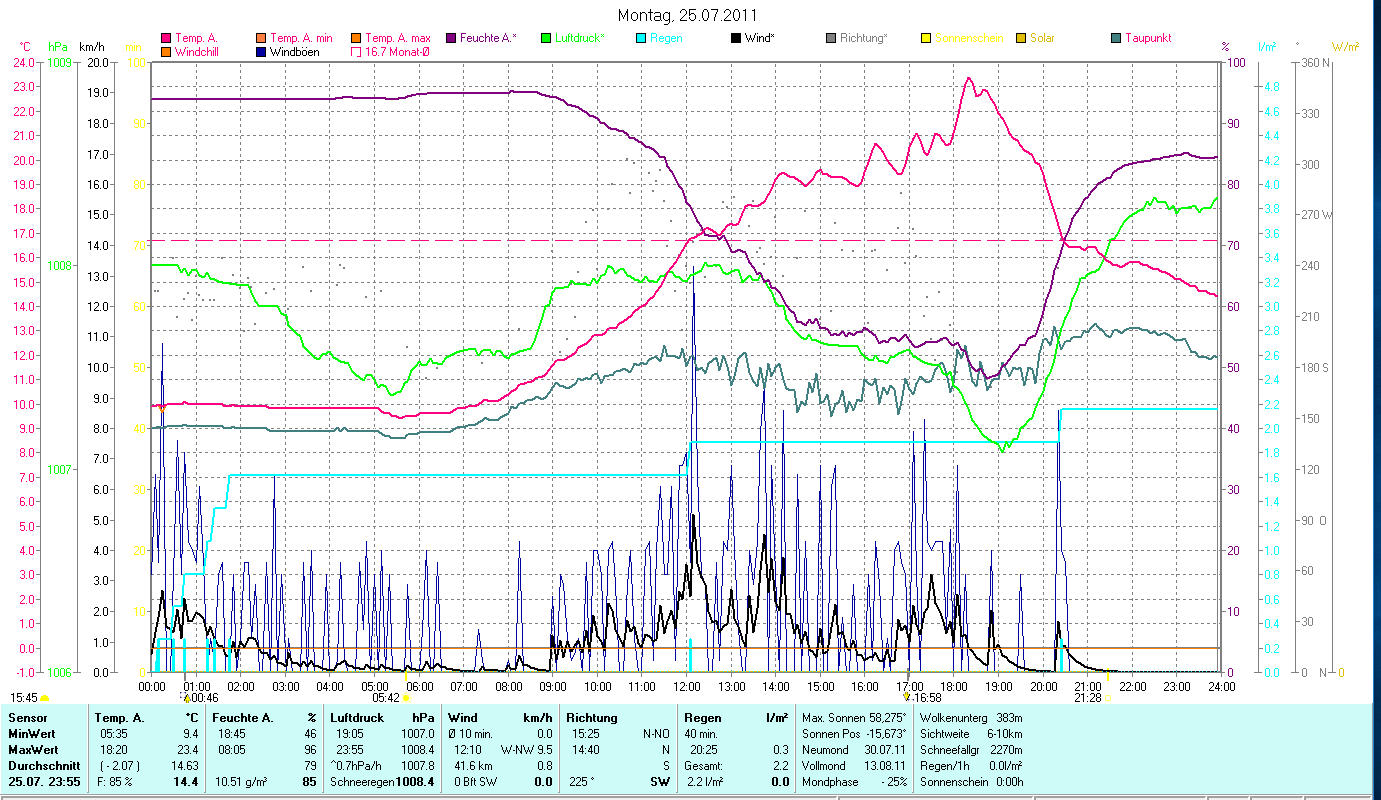Select the Richtung column header in data table
The image size is (1381, 800).
click(592, 718)
